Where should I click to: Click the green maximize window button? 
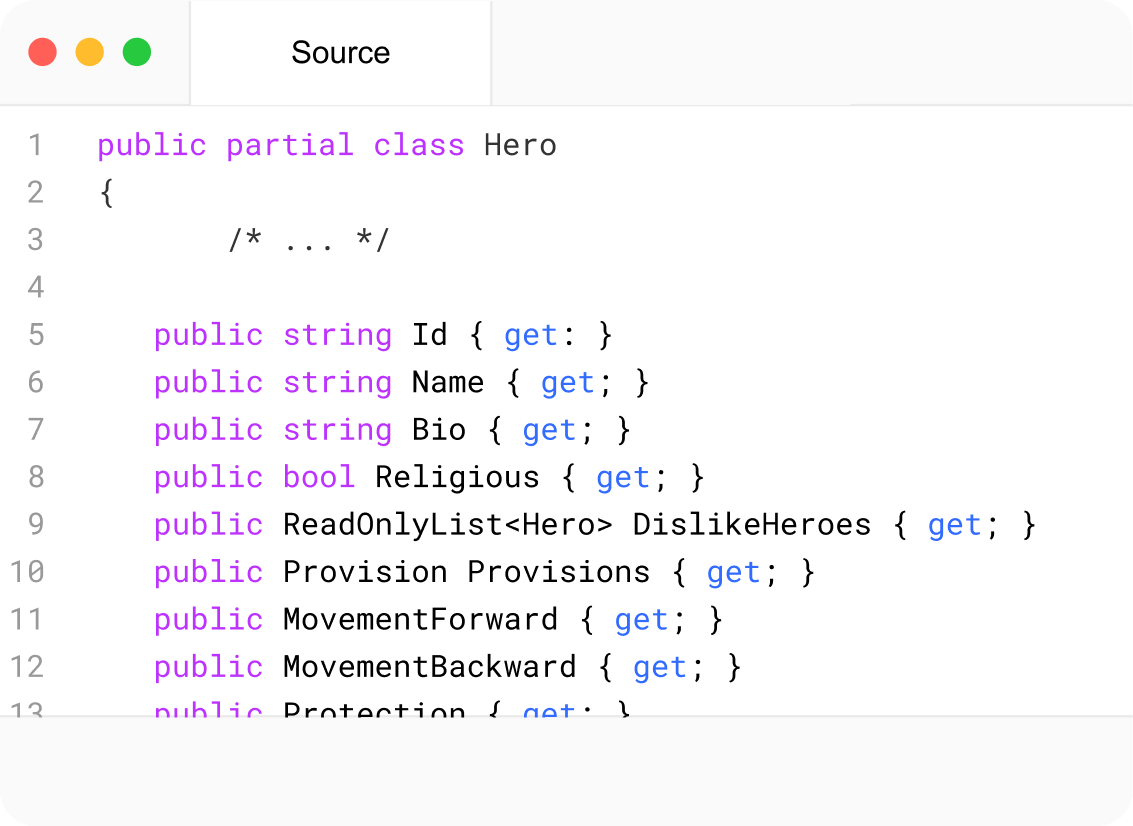(x=137, y=52)
